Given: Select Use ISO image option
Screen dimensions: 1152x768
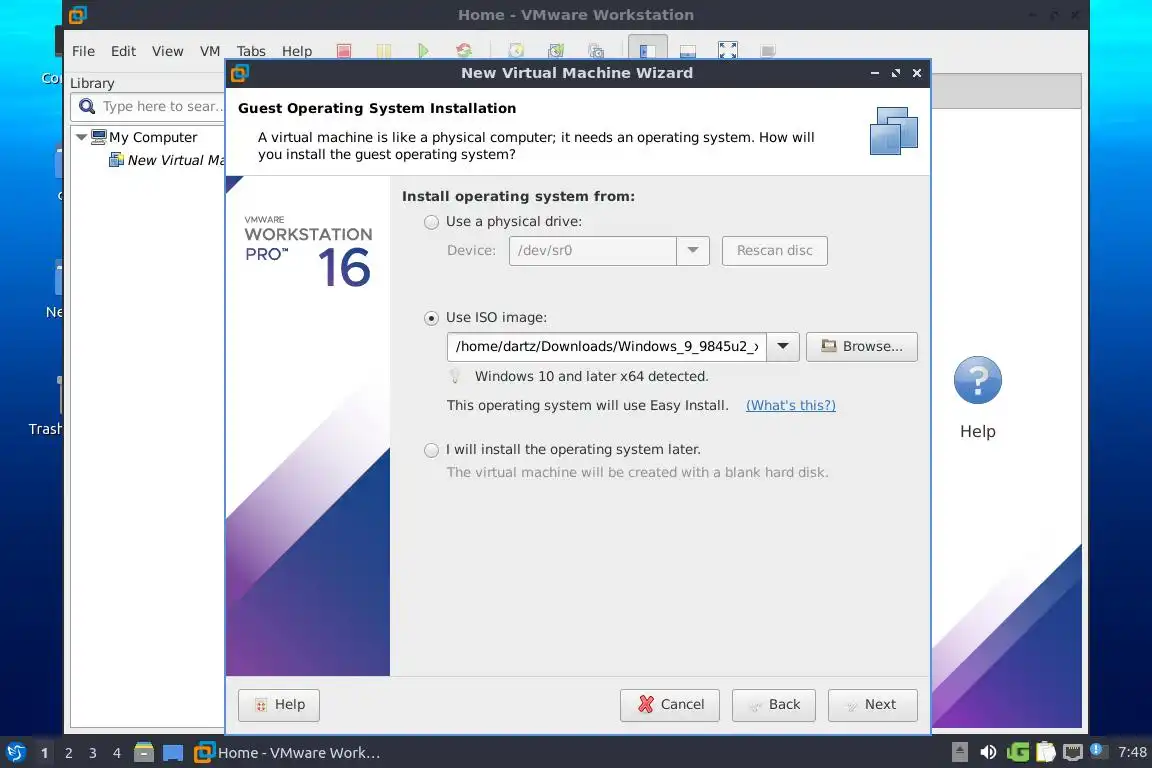Looking at the screenshot, I should coord(431,318).
